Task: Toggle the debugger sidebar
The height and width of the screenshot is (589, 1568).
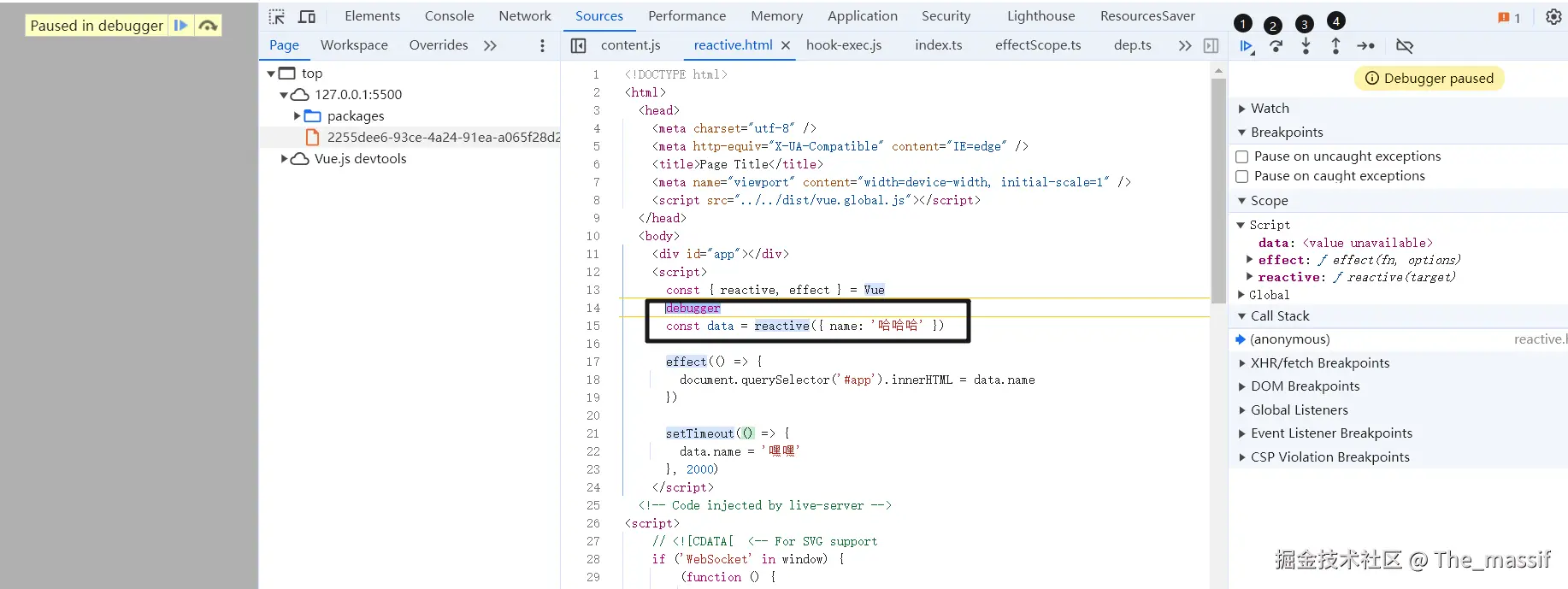Action: click(x=1211, y=45)
